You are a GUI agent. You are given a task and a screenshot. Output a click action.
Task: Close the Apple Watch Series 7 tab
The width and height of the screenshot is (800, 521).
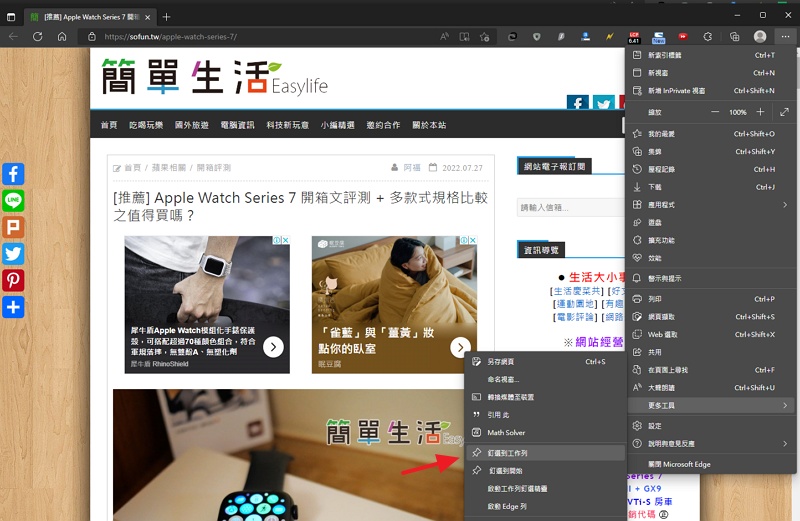pyautogui.click(x=147, y=17)
